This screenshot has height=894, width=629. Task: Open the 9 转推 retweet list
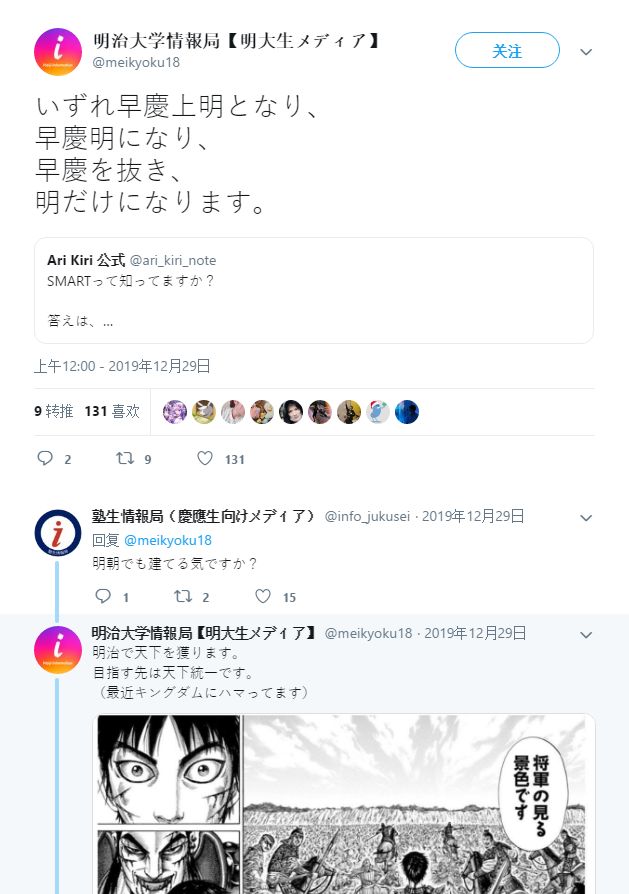coord(54,411)
